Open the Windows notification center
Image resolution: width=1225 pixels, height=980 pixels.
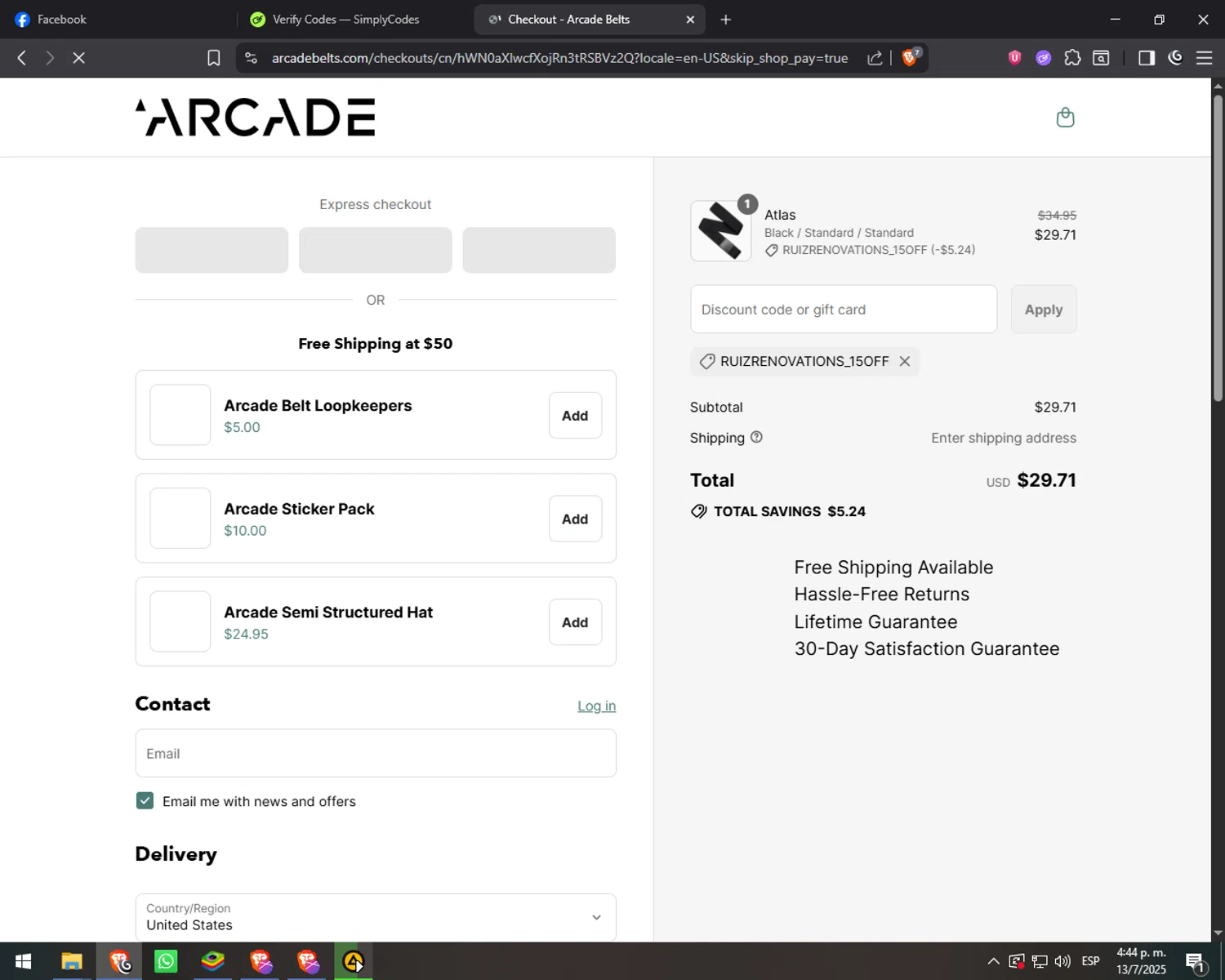(1196, 962)
